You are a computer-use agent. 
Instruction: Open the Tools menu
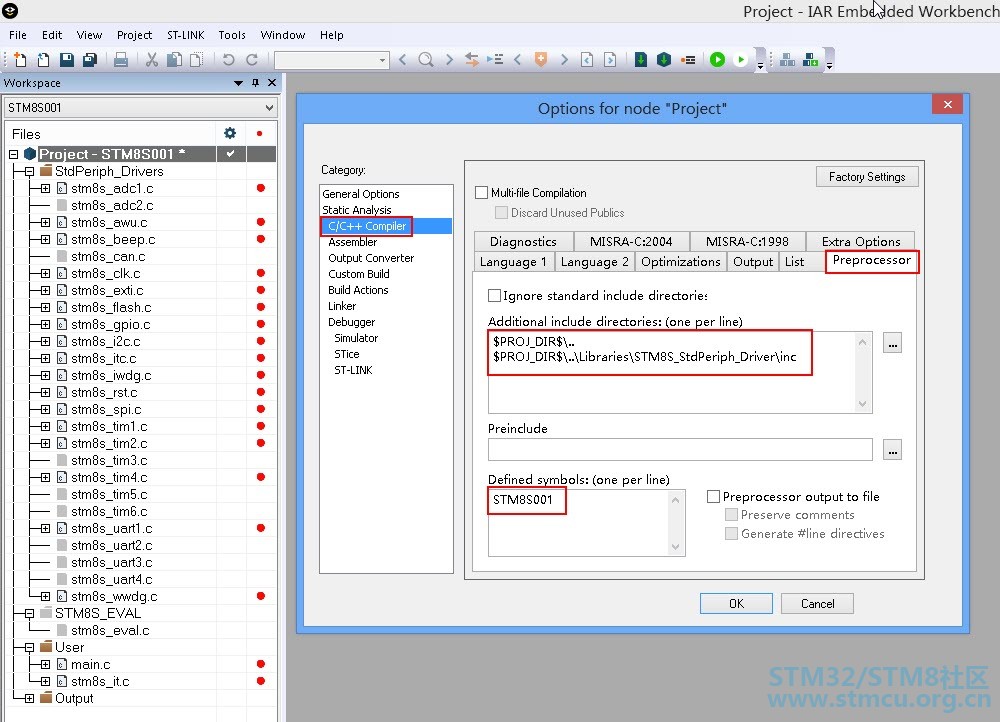pyautogui.click(x=232, y=35)
